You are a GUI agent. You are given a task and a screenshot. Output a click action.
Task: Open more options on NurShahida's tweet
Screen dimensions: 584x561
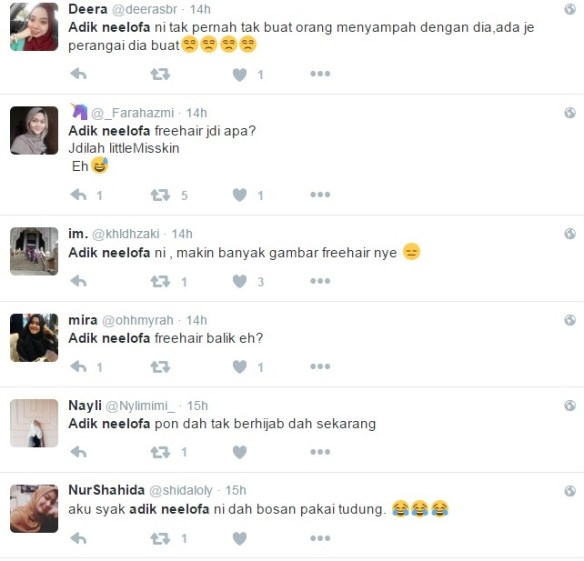(x=320, y=538)
